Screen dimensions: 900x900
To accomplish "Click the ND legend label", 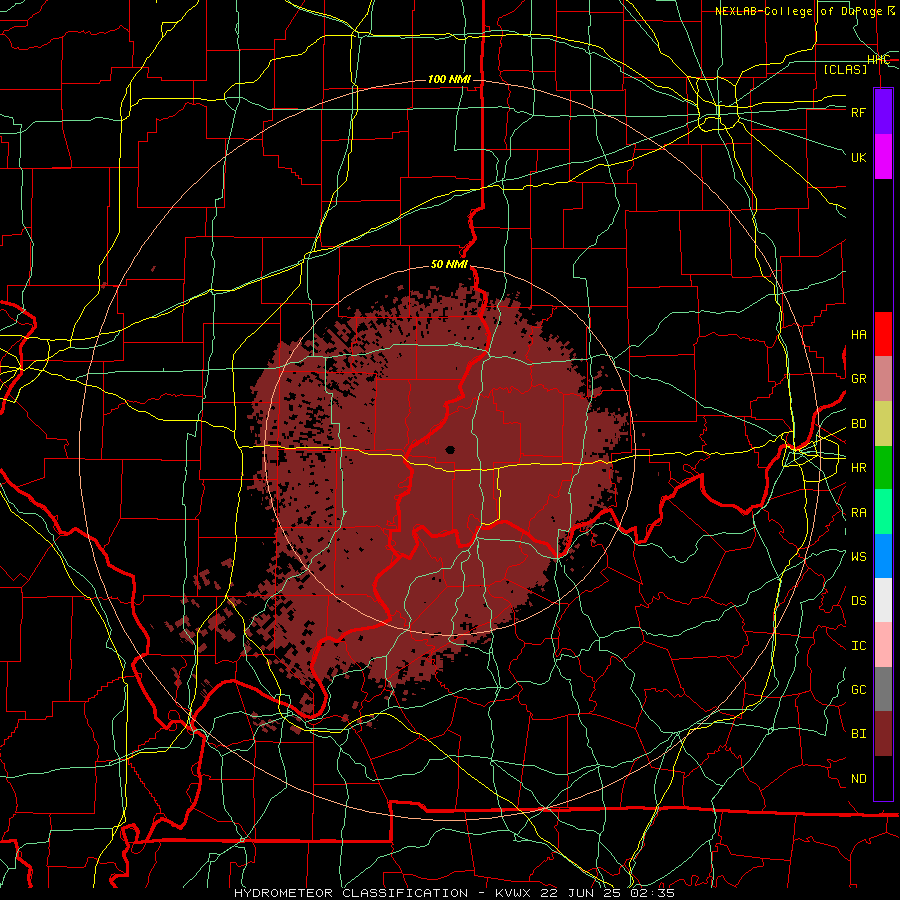I will click(x=858, y=779).
